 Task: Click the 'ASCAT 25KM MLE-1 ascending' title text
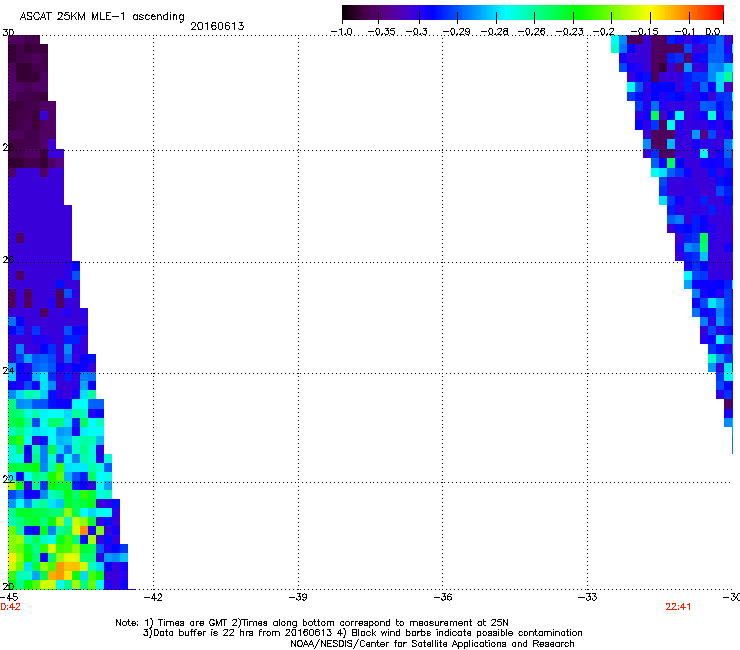102,17
